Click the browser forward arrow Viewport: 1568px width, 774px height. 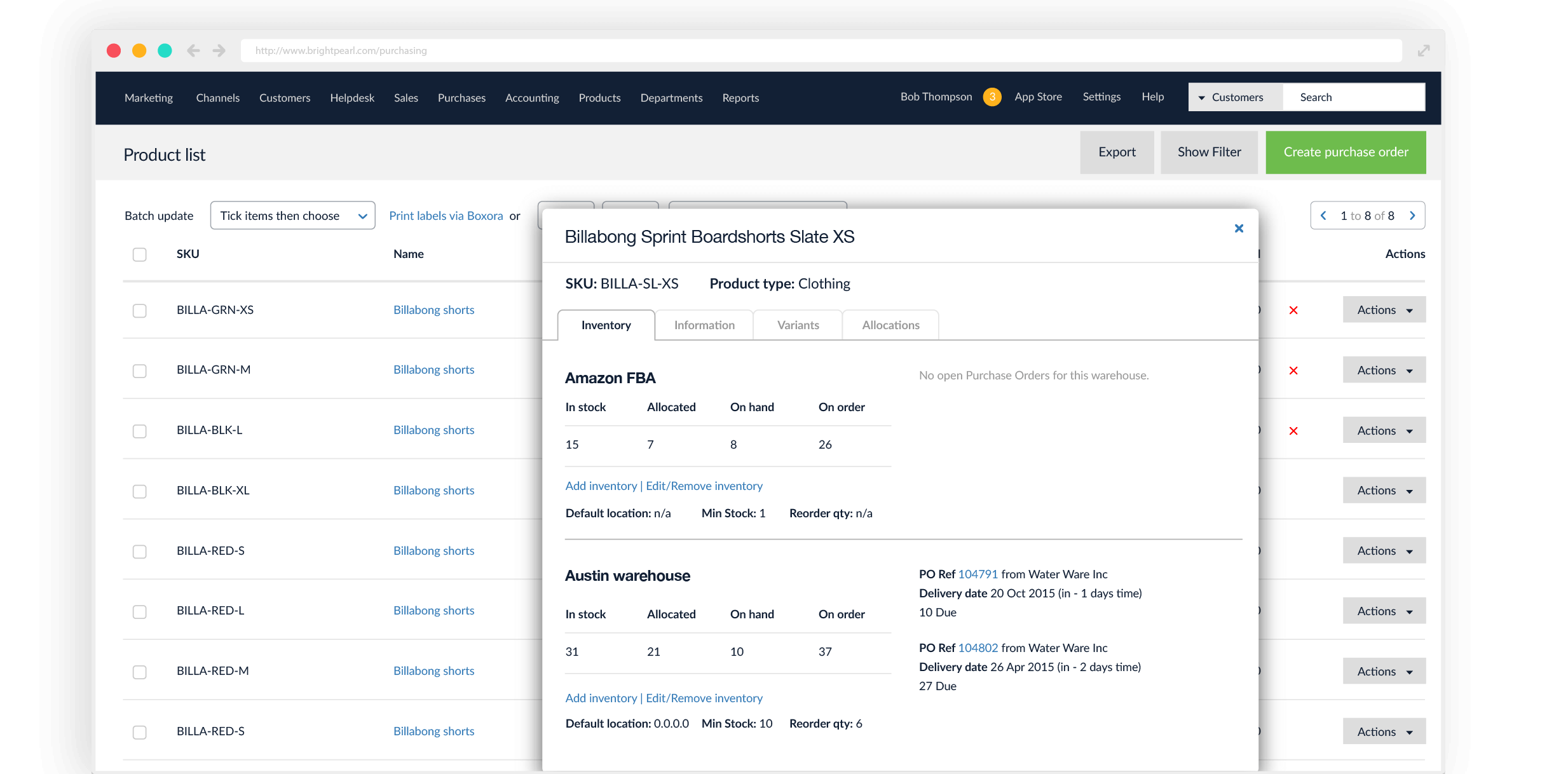click(x=219, y=51)
